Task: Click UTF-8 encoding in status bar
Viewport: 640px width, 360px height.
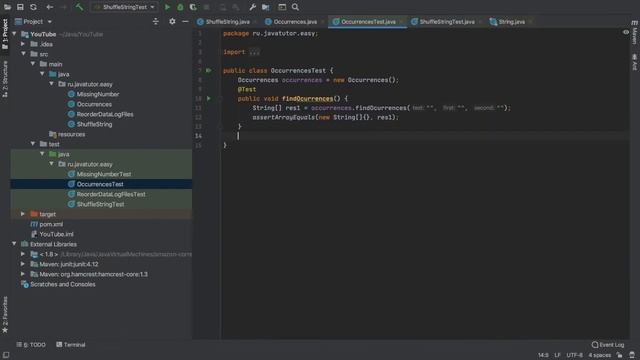Action: point(574,355)
